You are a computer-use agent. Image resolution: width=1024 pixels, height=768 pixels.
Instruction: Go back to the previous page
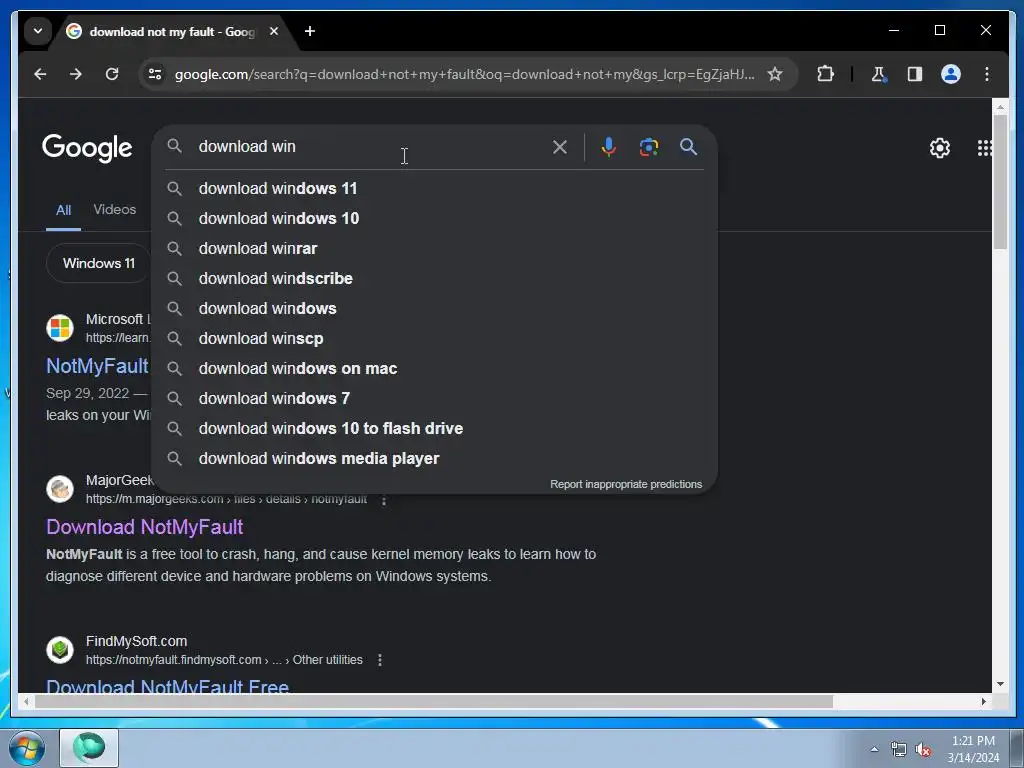[x=40, y=74]
